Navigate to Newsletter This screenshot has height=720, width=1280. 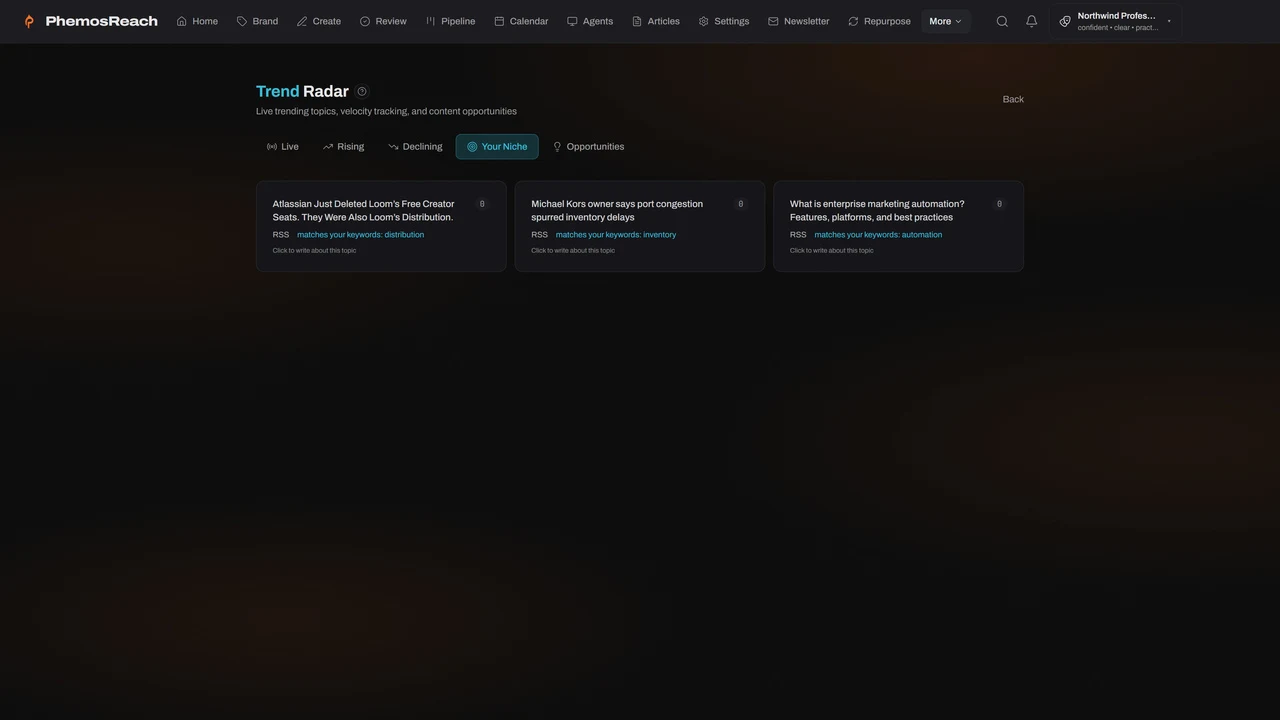click(799, 21)
